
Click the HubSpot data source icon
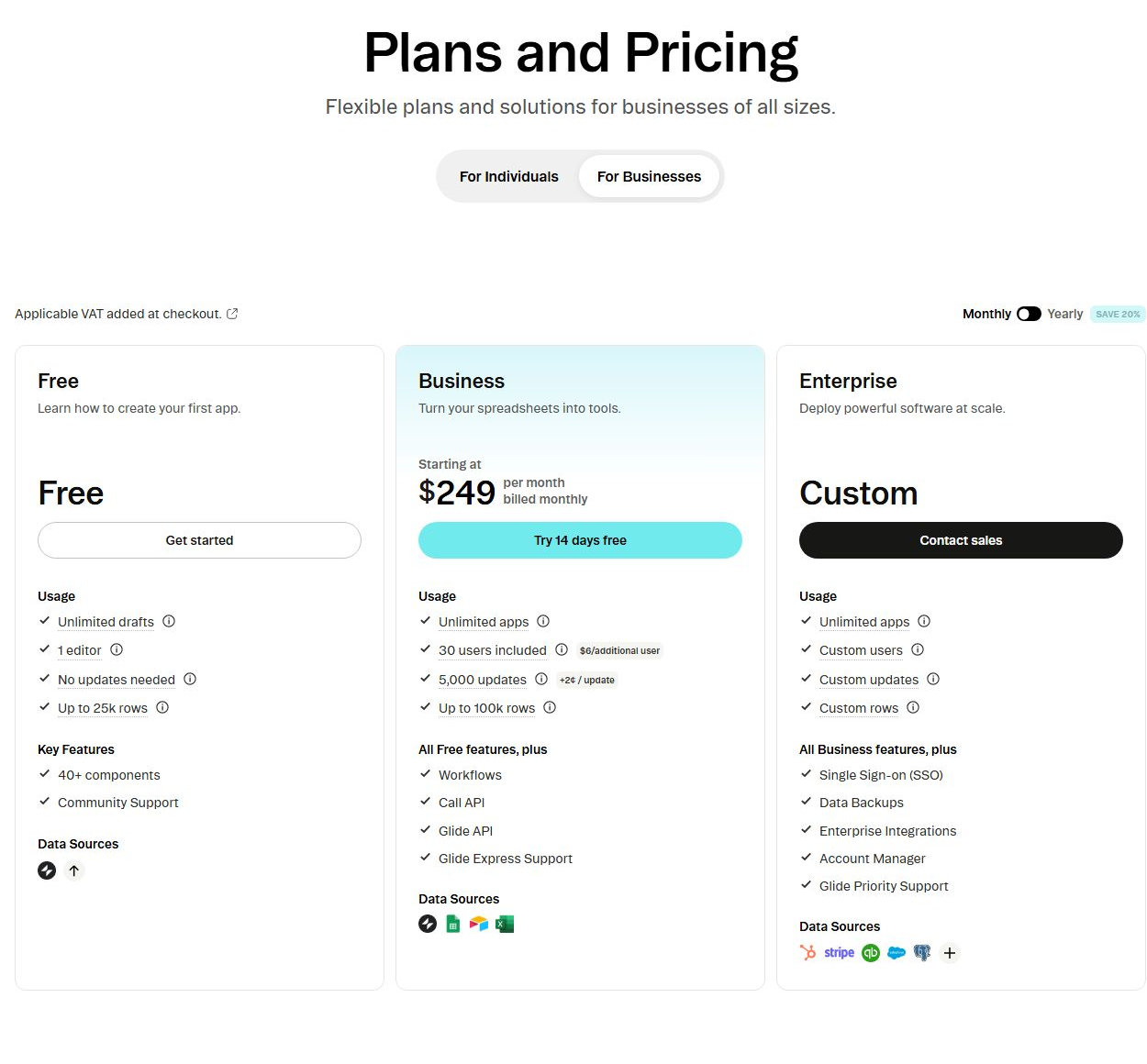coord(807,953)
